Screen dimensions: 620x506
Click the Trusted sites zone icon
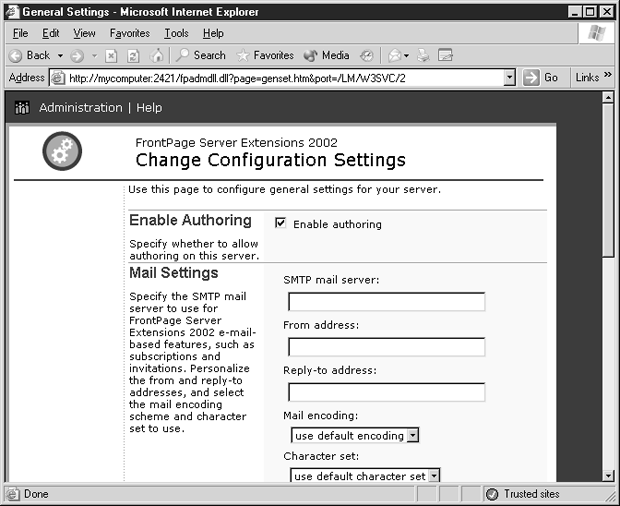coord(492,494)
